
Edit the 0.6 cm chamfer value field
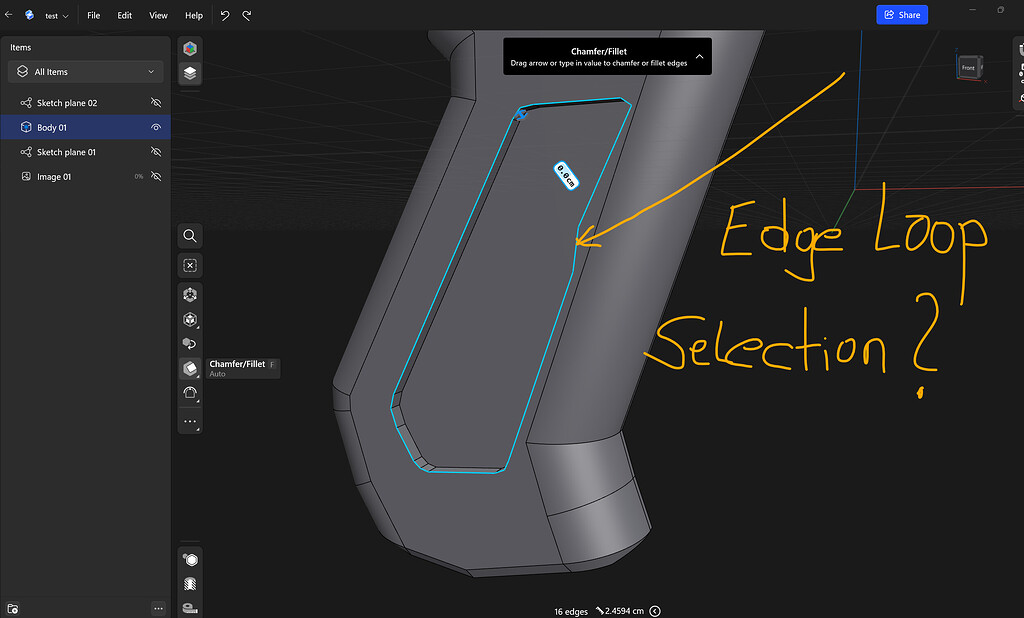click(566, 175)
